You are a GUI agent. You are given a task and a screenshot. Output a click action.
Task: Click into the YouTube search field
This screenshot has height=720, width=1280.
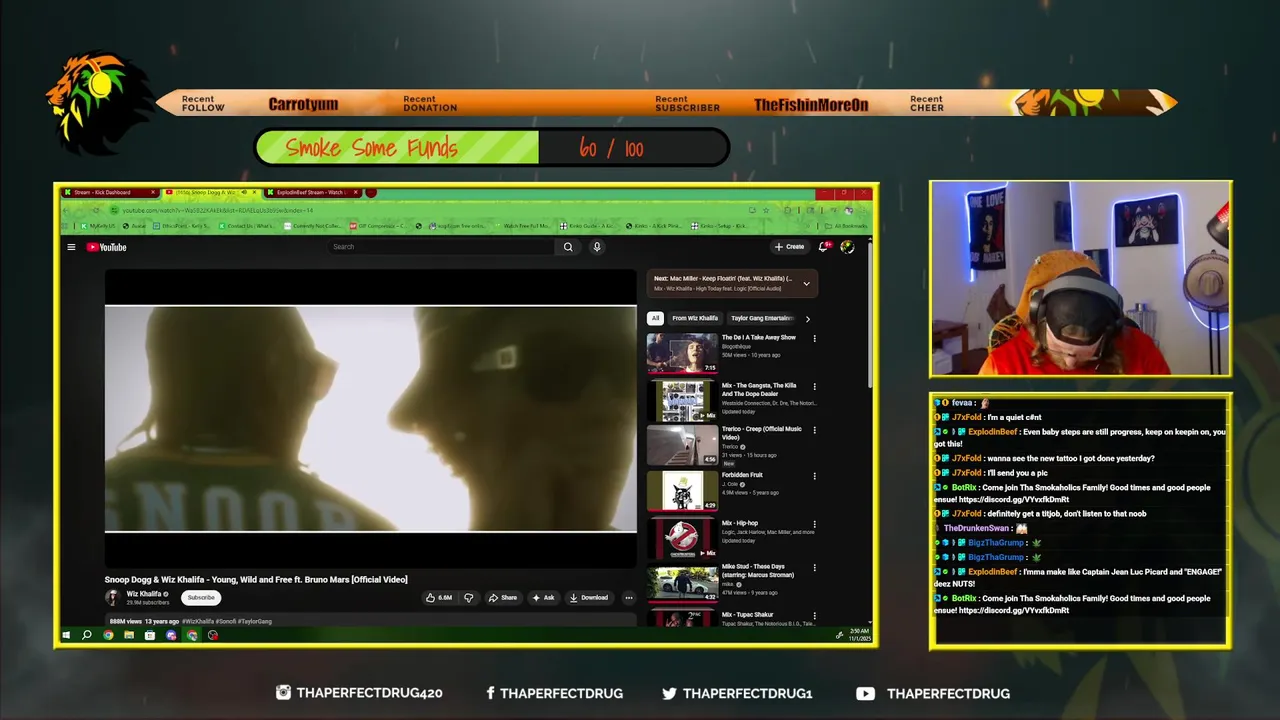pyautogui.click(x=441, y=247)
